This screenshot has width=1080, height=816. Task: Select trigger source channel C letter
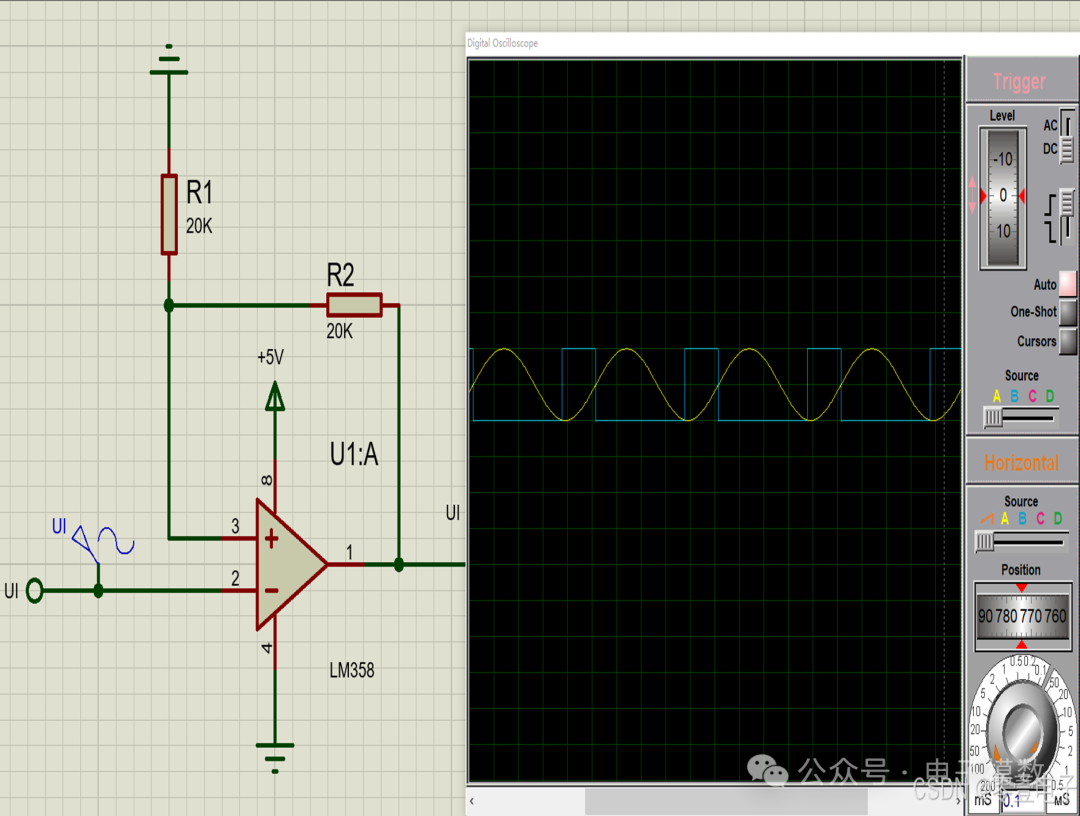[1032, 396]
